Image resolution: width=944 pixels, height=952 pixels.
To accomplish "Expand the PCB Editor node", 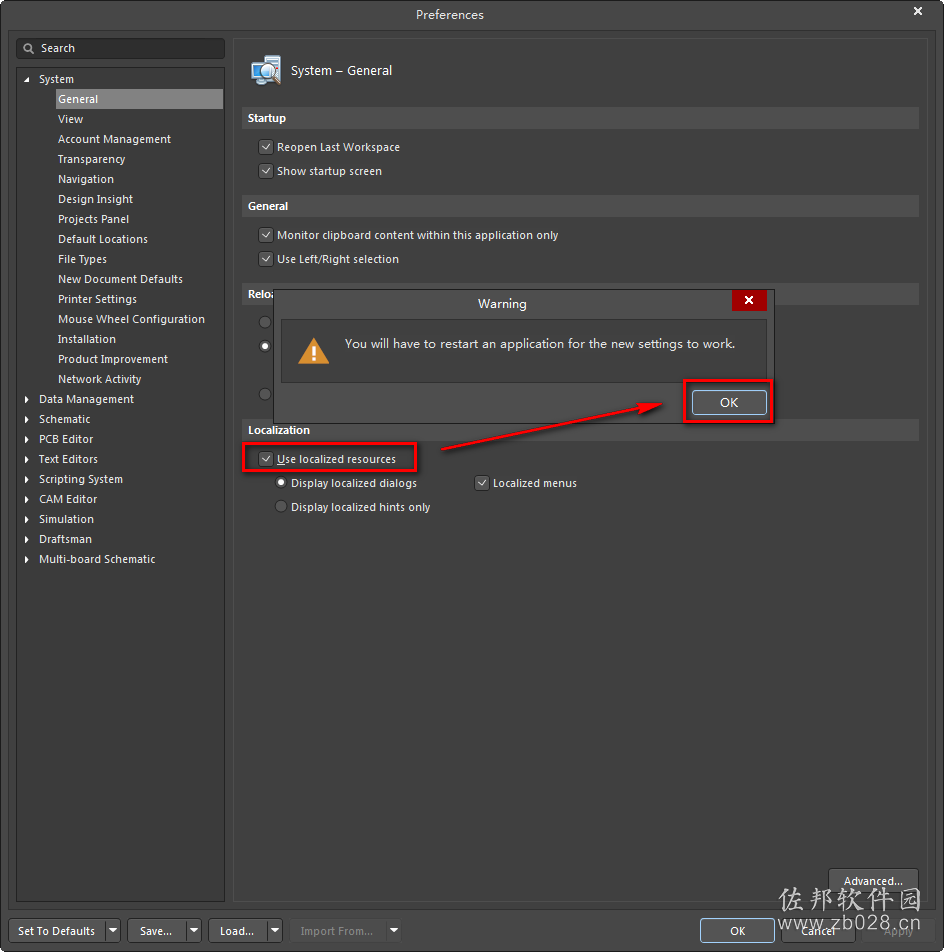I will click(27, 440).
